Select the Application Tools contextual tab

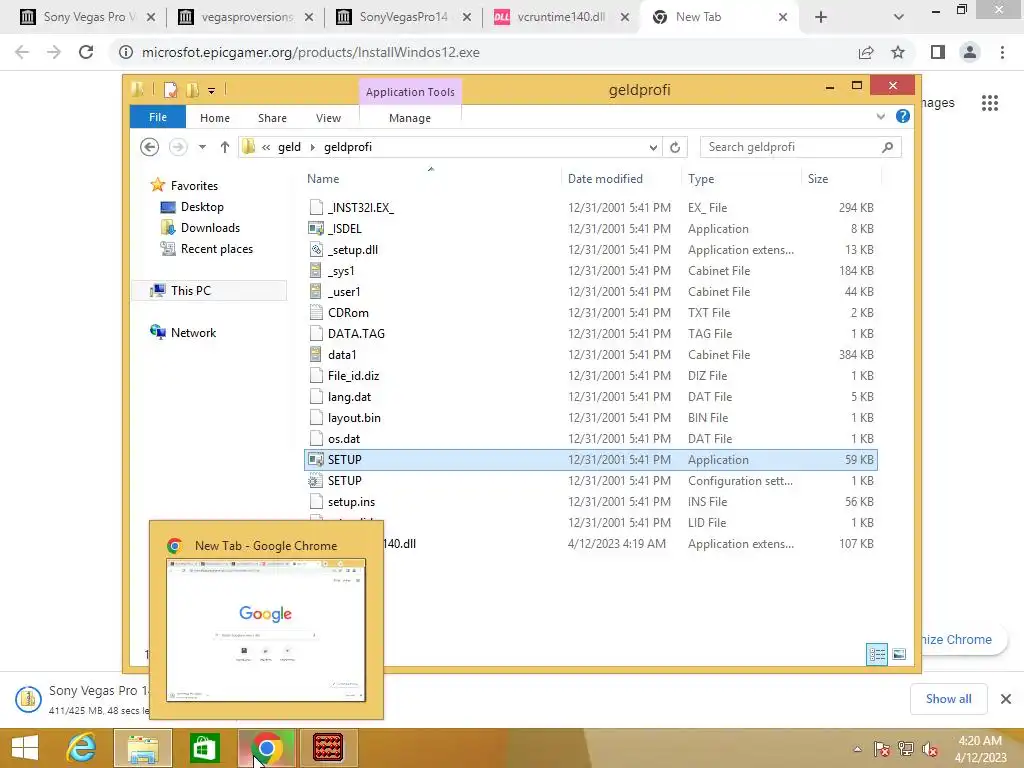coord(410,92)
